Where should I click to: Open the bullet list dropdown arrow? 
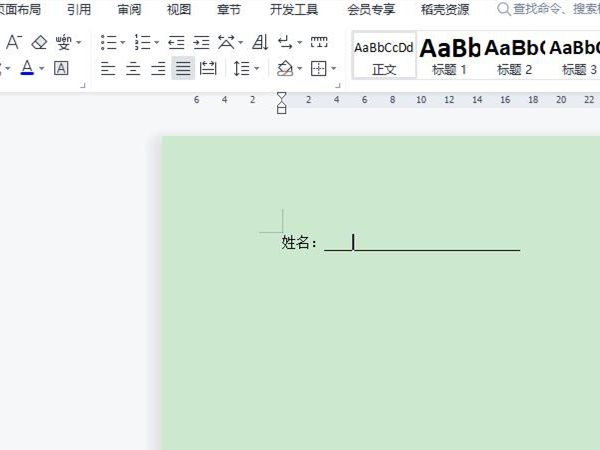tap(122, 42)
